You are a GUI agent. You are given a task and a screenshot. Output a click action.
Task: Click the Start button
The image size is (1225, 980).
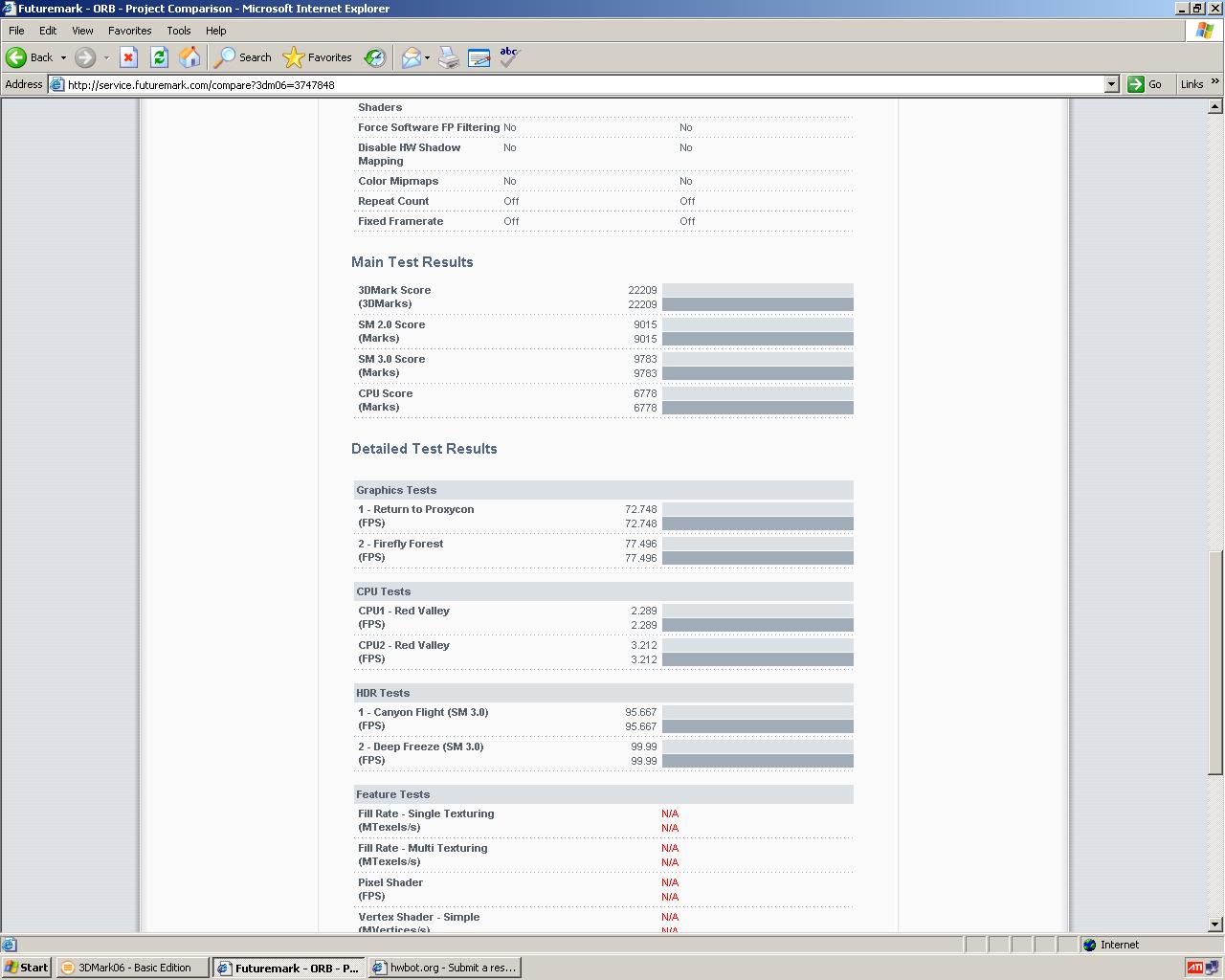(x=27, y=968)
